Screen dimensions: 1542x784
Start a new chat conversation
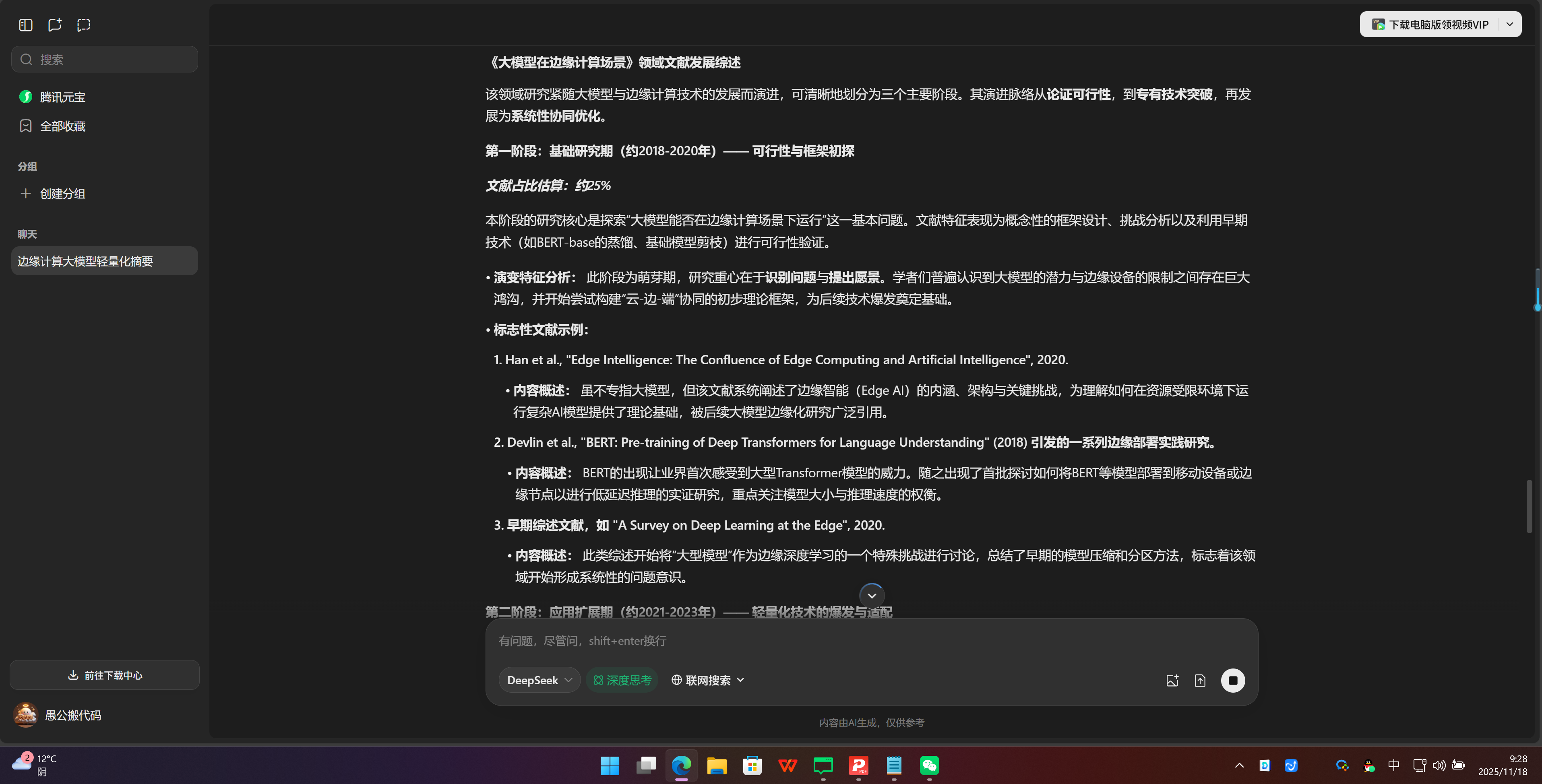[x=54, y=25]
